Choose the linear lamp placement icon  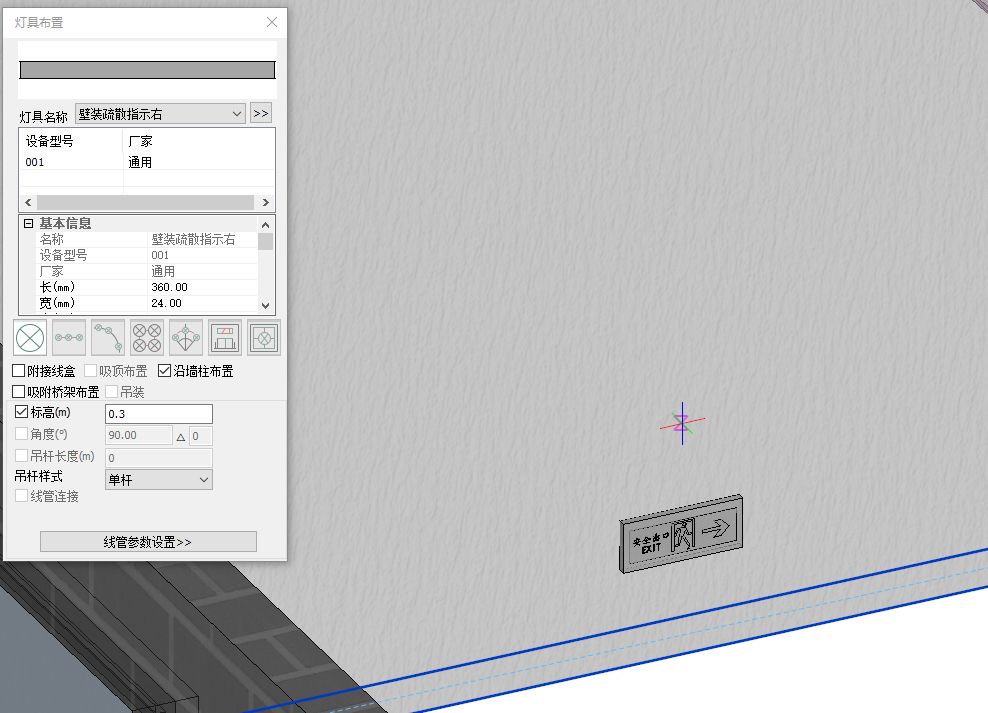[69, 338]
